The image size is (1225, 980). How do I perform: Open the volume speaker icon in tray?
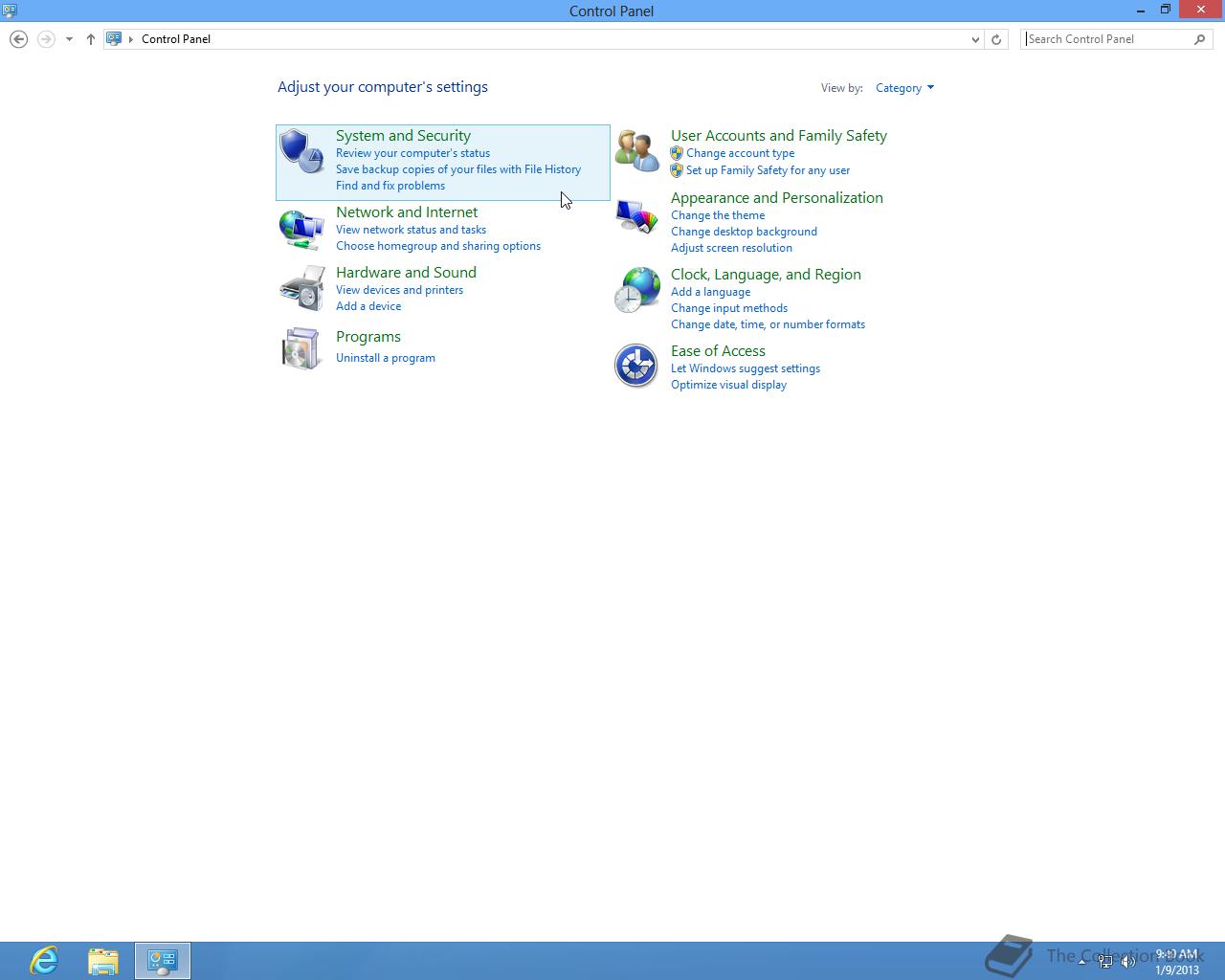point(1128,962)
